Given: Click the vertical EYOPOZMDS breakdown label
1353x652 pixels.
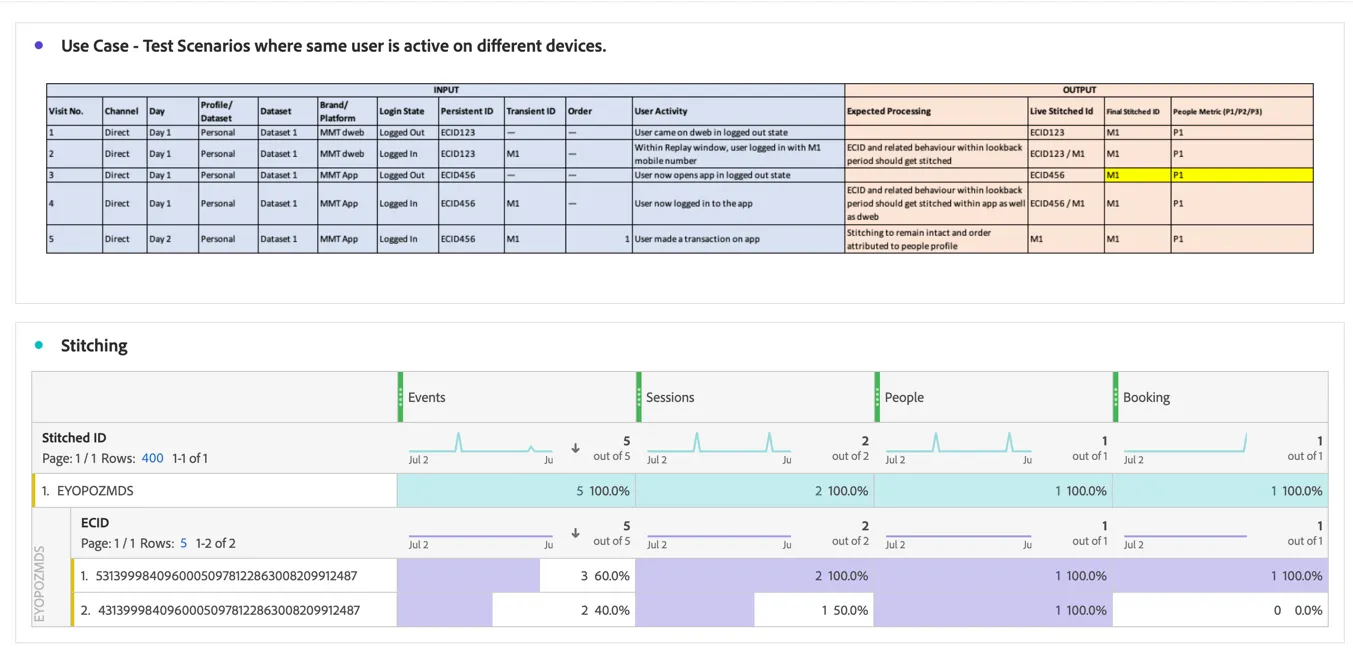Looking at the screenshot, I should (40, 584).
